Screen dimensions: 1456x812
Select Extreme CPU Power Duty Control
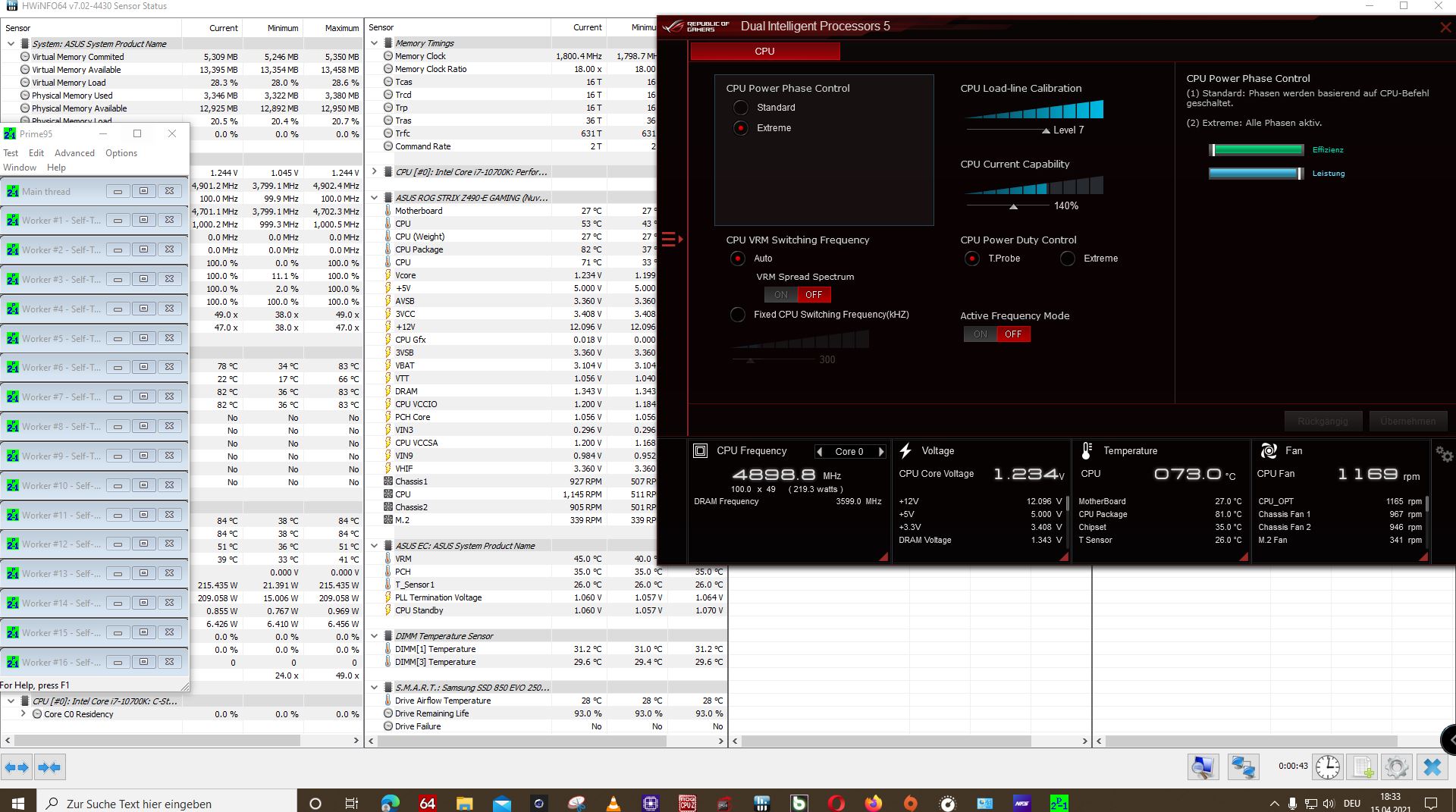pyautogui.click(x=1068, y=259)
